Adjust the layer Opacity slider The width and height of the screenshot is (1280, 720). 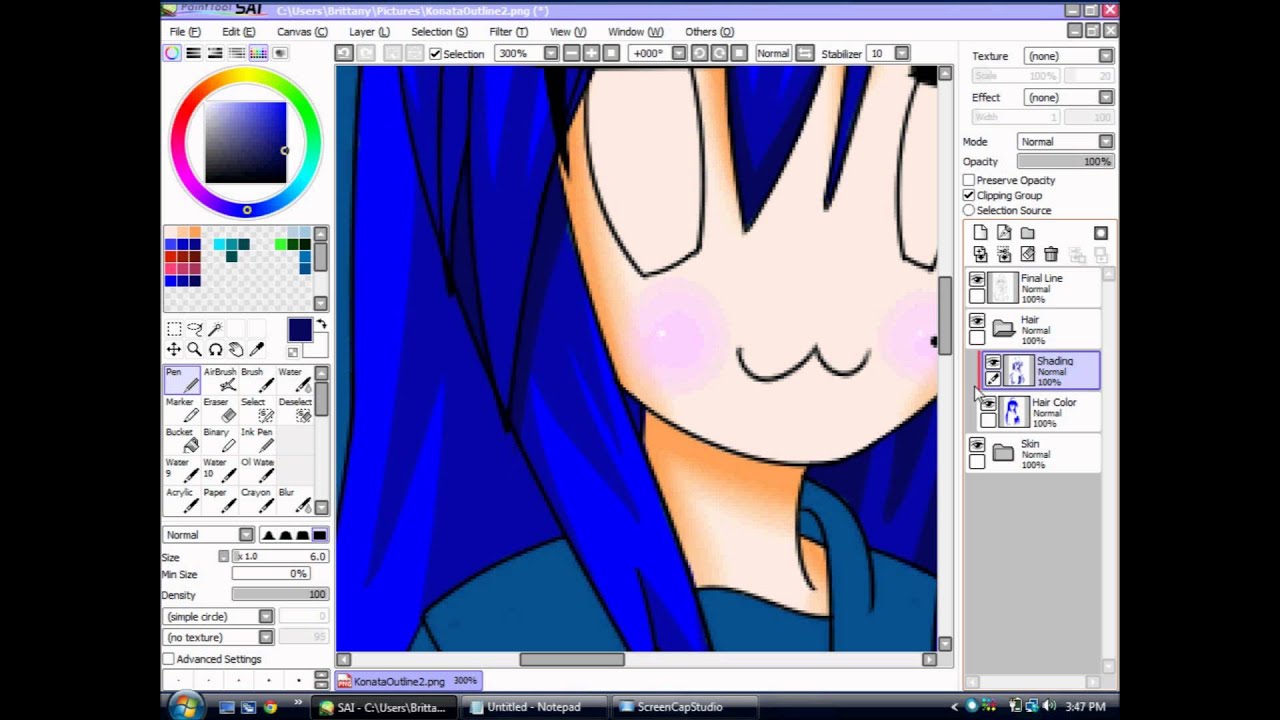point(1065,161)
